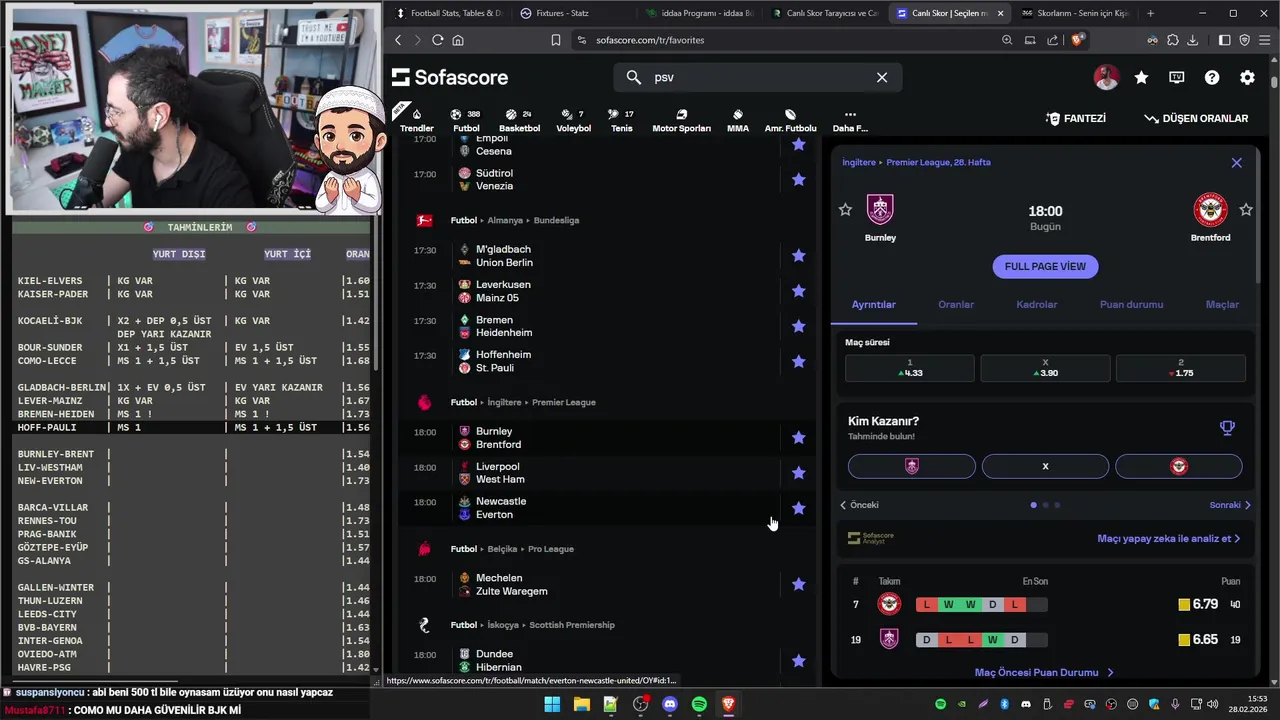The image size is (1280, 720).
Task: Close the Burnley-Brentford match panel
Action: (x=1236, y=162)
